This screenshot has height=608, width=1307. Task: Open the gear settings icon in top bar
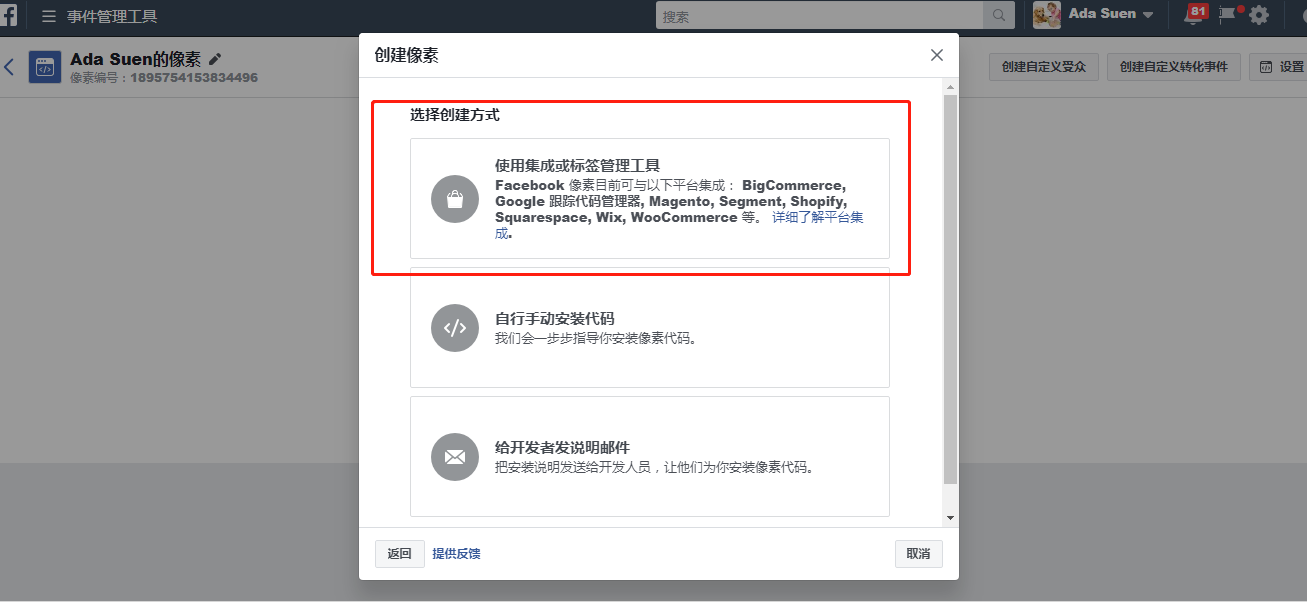point(1259,15)
